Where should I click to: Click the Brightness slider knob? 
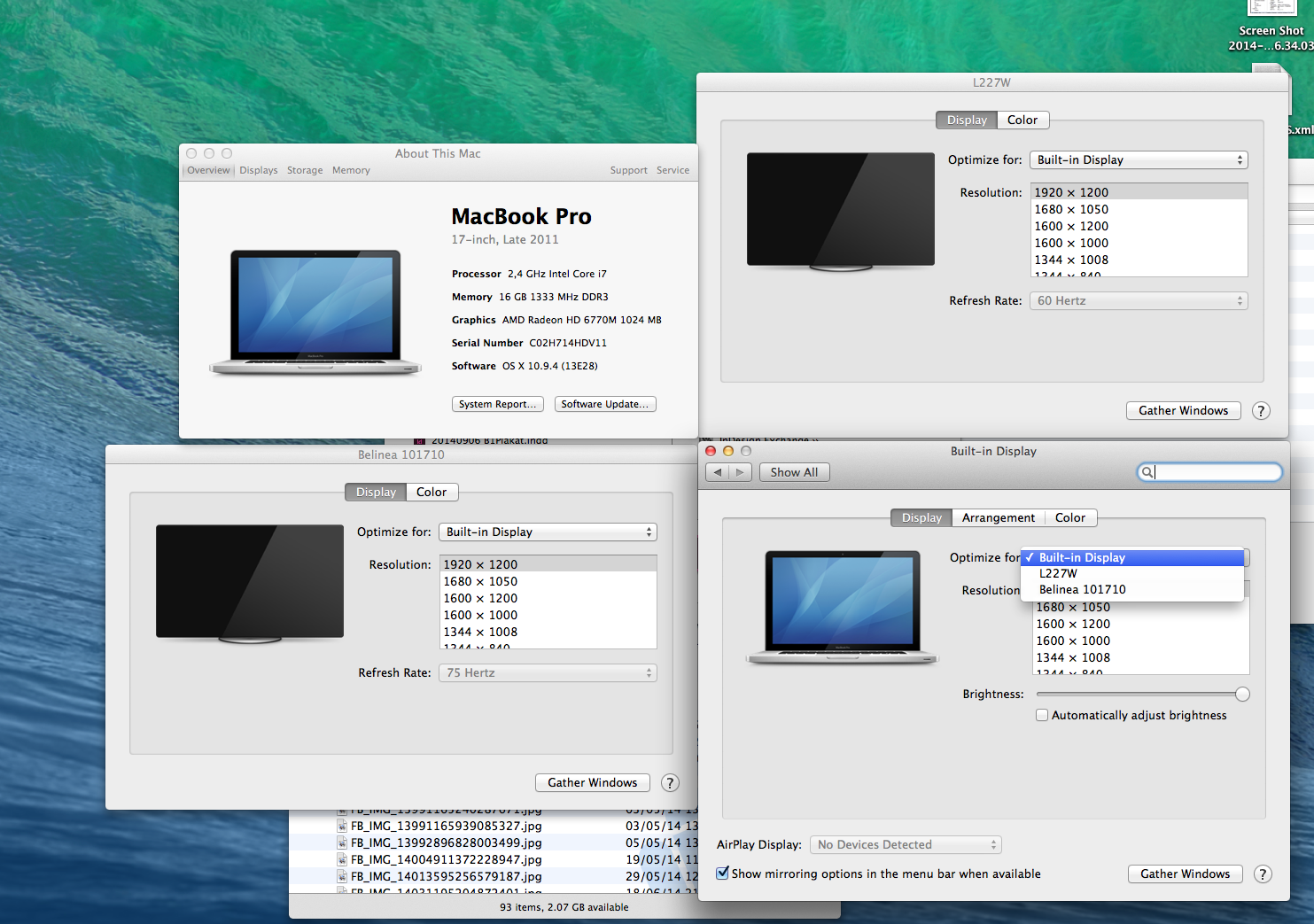(1242, 694)
